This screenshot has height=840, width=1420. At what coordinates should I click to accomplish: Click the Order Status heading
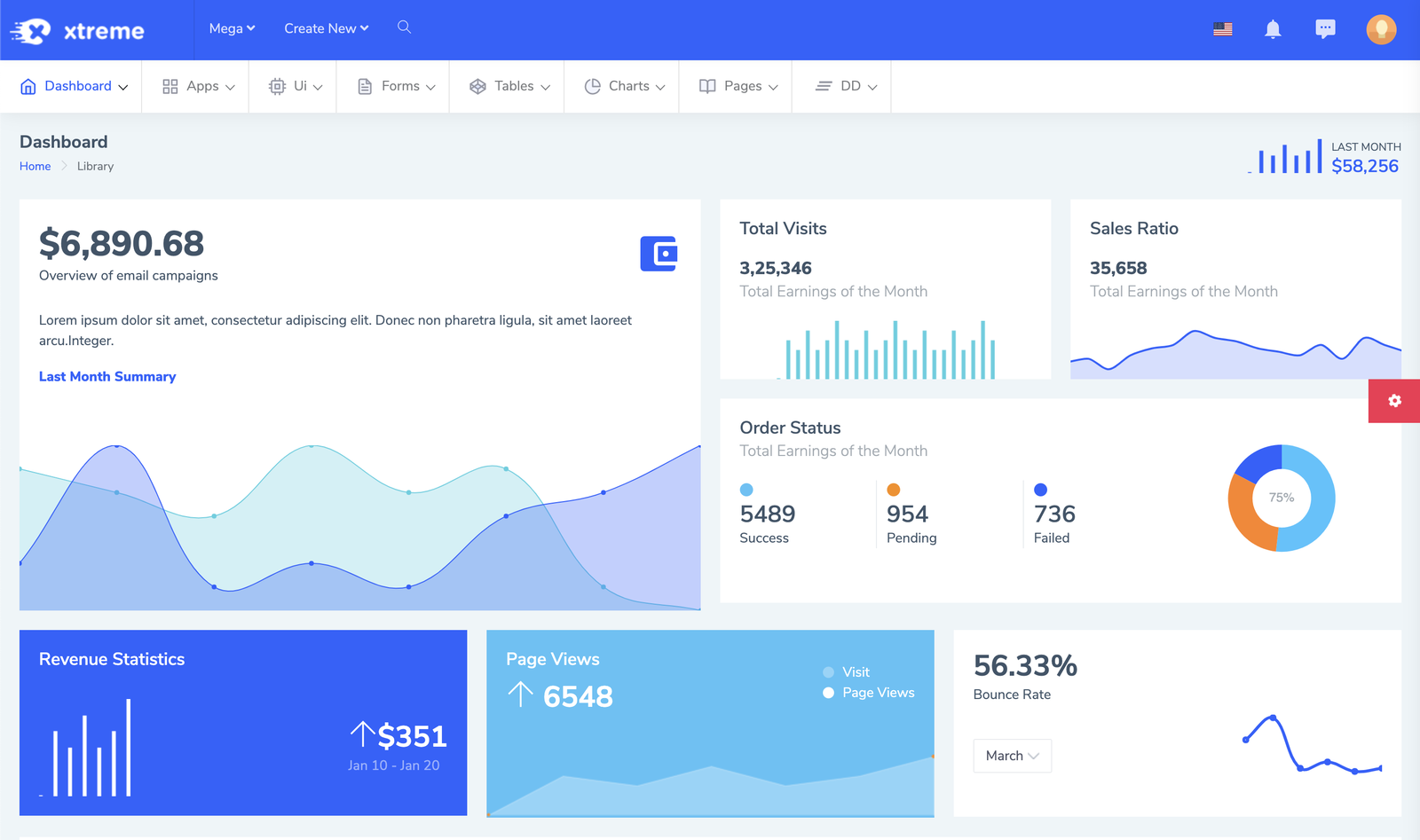coord(790,428)
